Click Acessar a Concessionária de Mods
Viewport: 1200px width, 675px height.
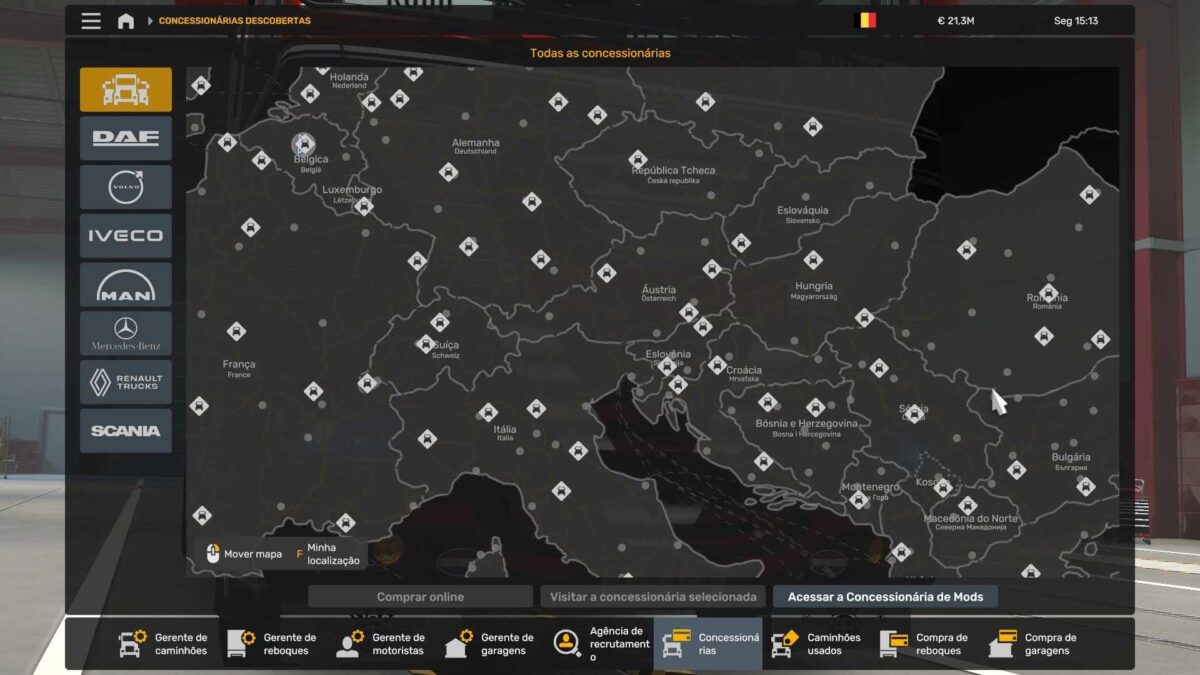pyautogui.click(x=885, y=597)
